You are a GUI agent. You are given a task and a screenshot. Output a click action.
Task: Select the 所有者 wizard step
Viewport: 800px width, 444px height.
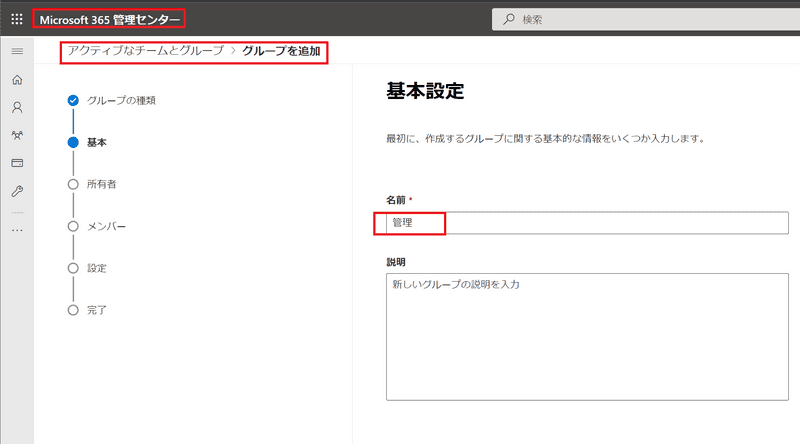tap(101, 184)
